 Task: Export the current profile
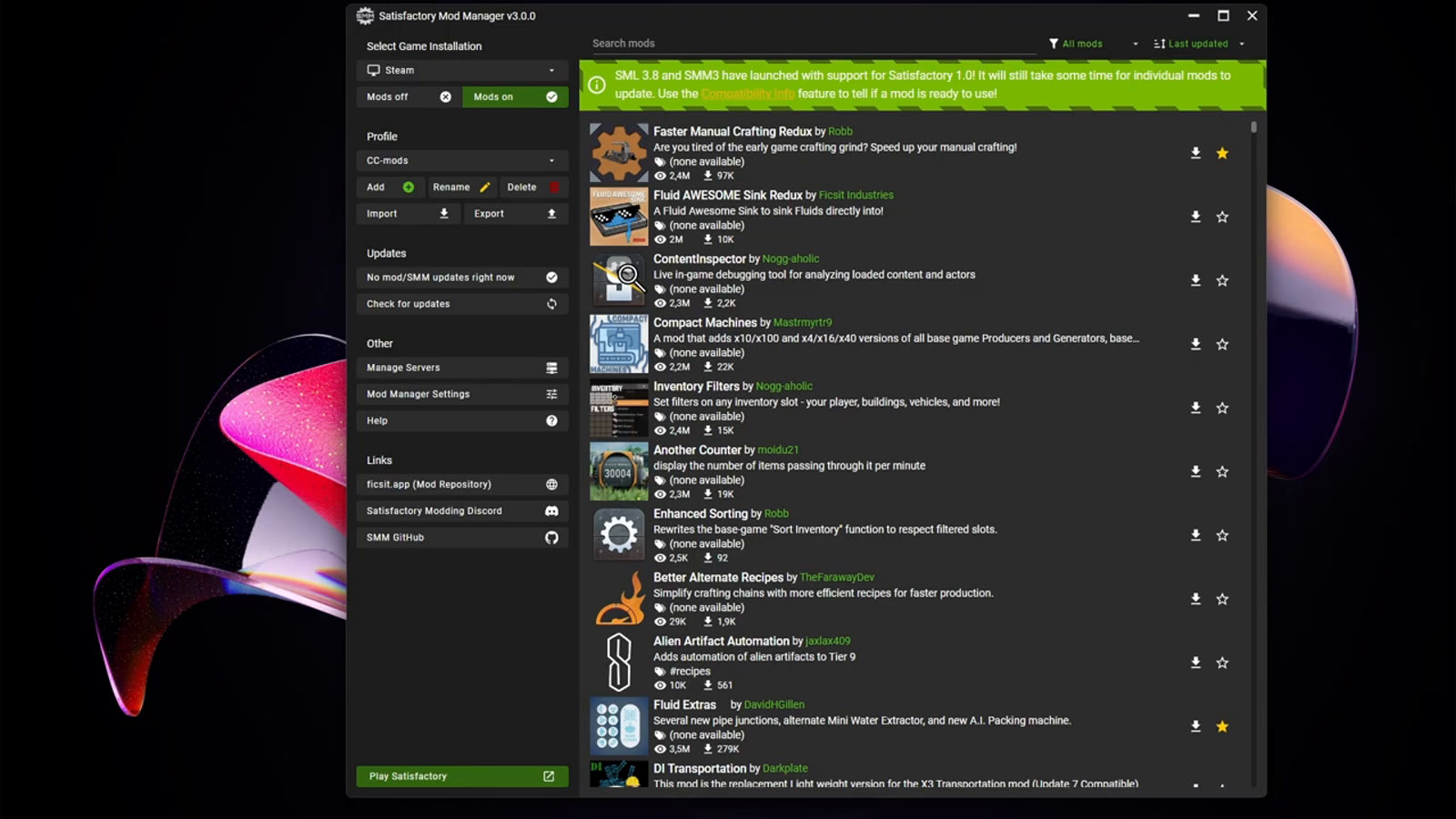(516, 213)
